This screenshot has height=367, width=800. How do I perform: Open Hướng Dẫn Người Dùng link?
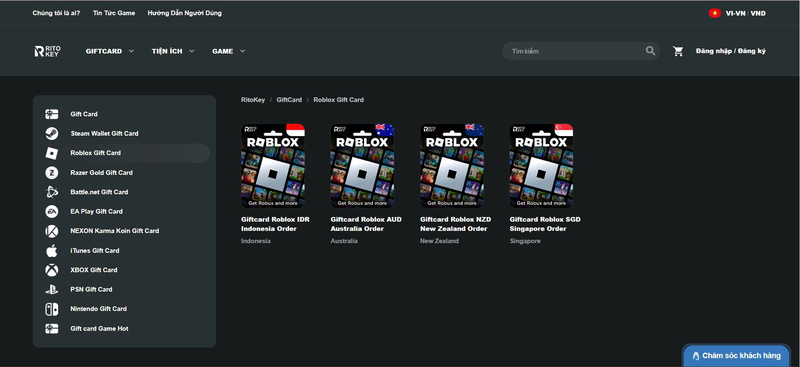185,13
